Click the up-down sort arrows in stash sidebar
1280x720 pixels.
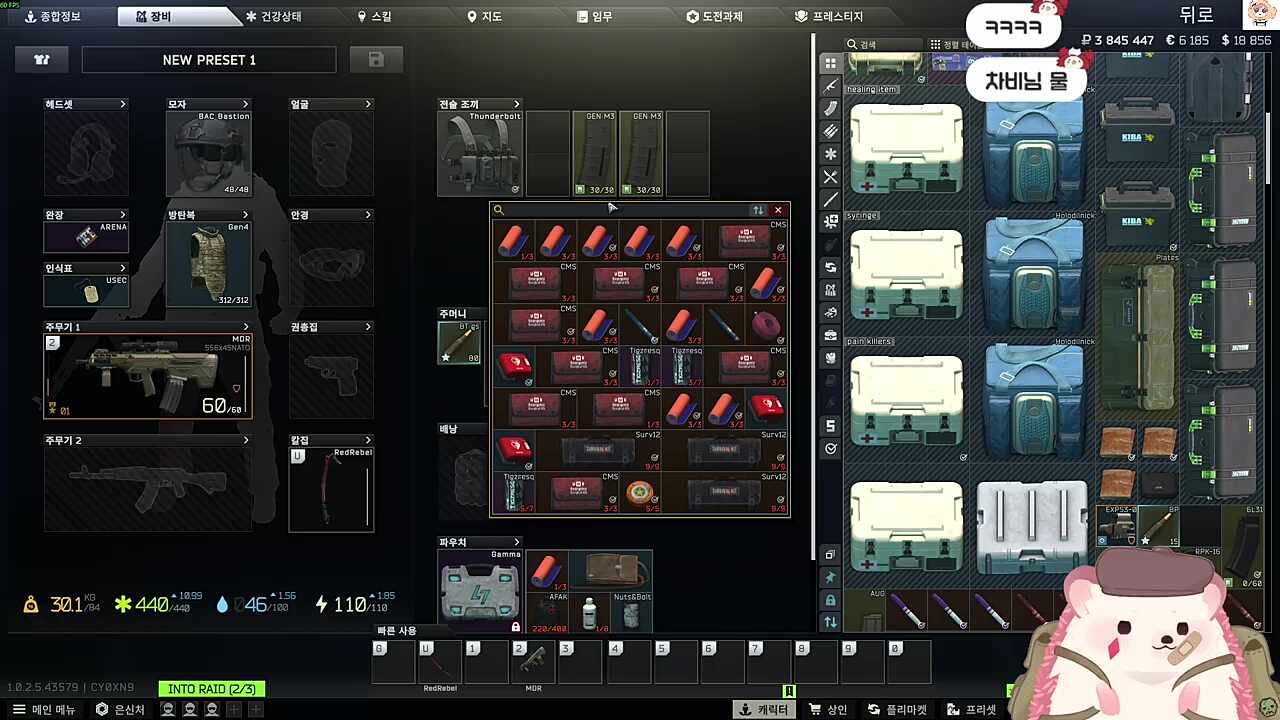(x=830, y=622)
